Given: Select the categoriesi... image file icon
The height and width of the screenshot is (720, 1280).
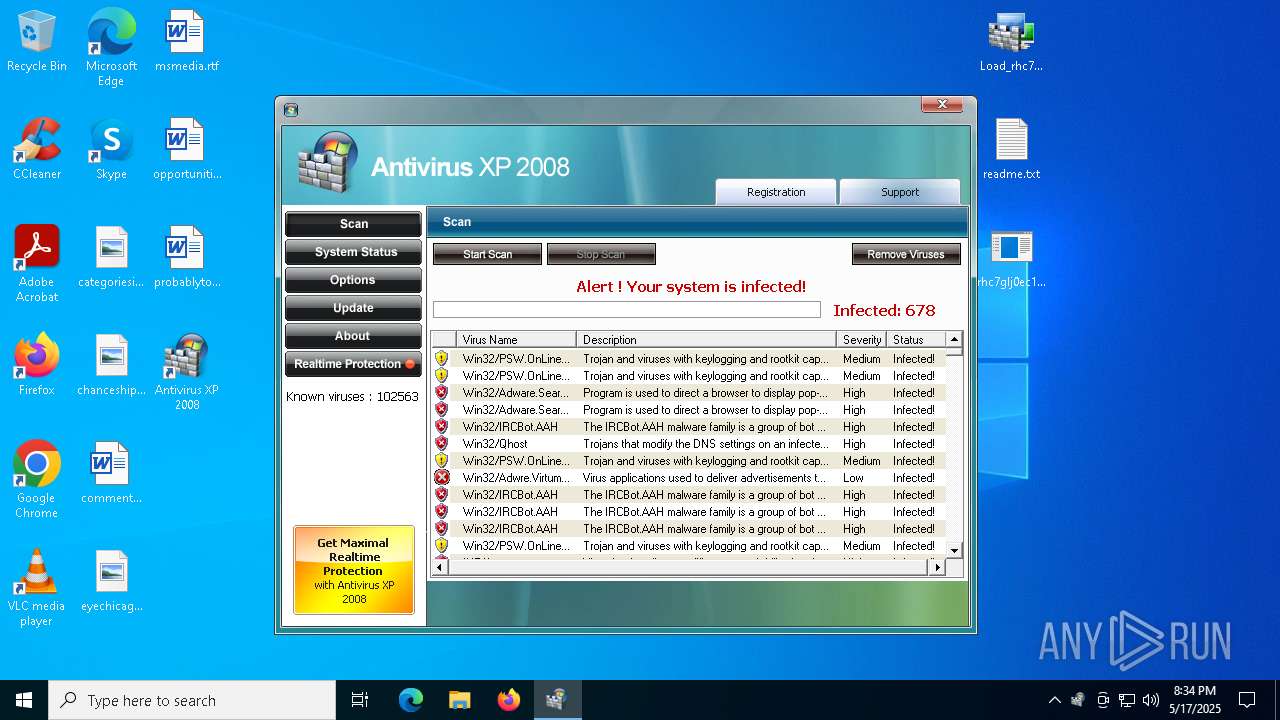Looking at the screenshot, I should [111, 257].
